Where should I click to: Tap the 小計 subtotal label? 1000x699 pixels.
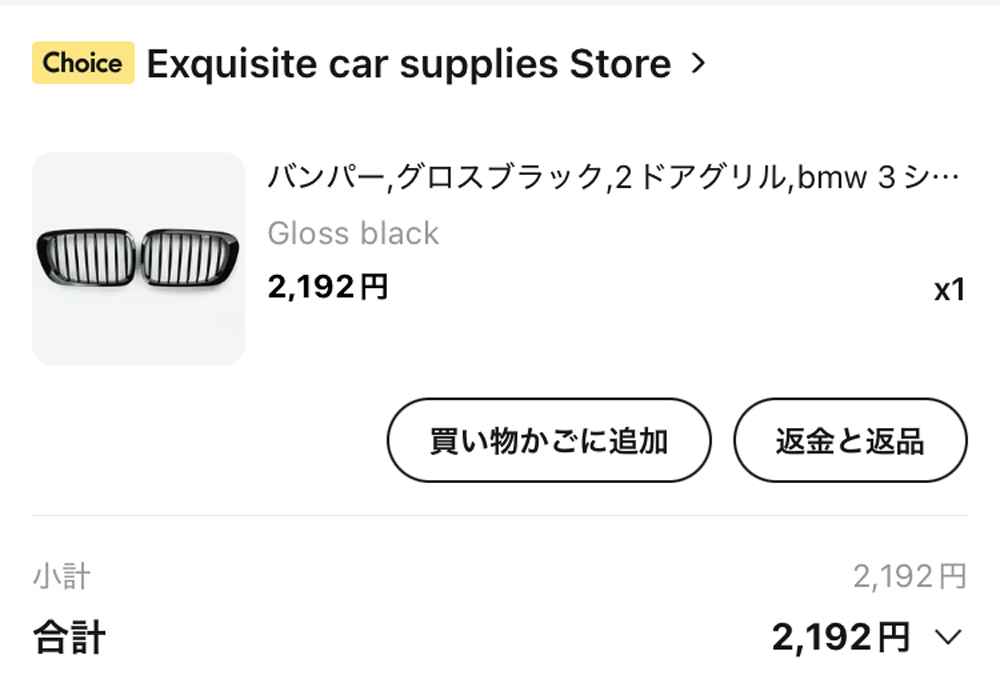[x=61, y=576]
